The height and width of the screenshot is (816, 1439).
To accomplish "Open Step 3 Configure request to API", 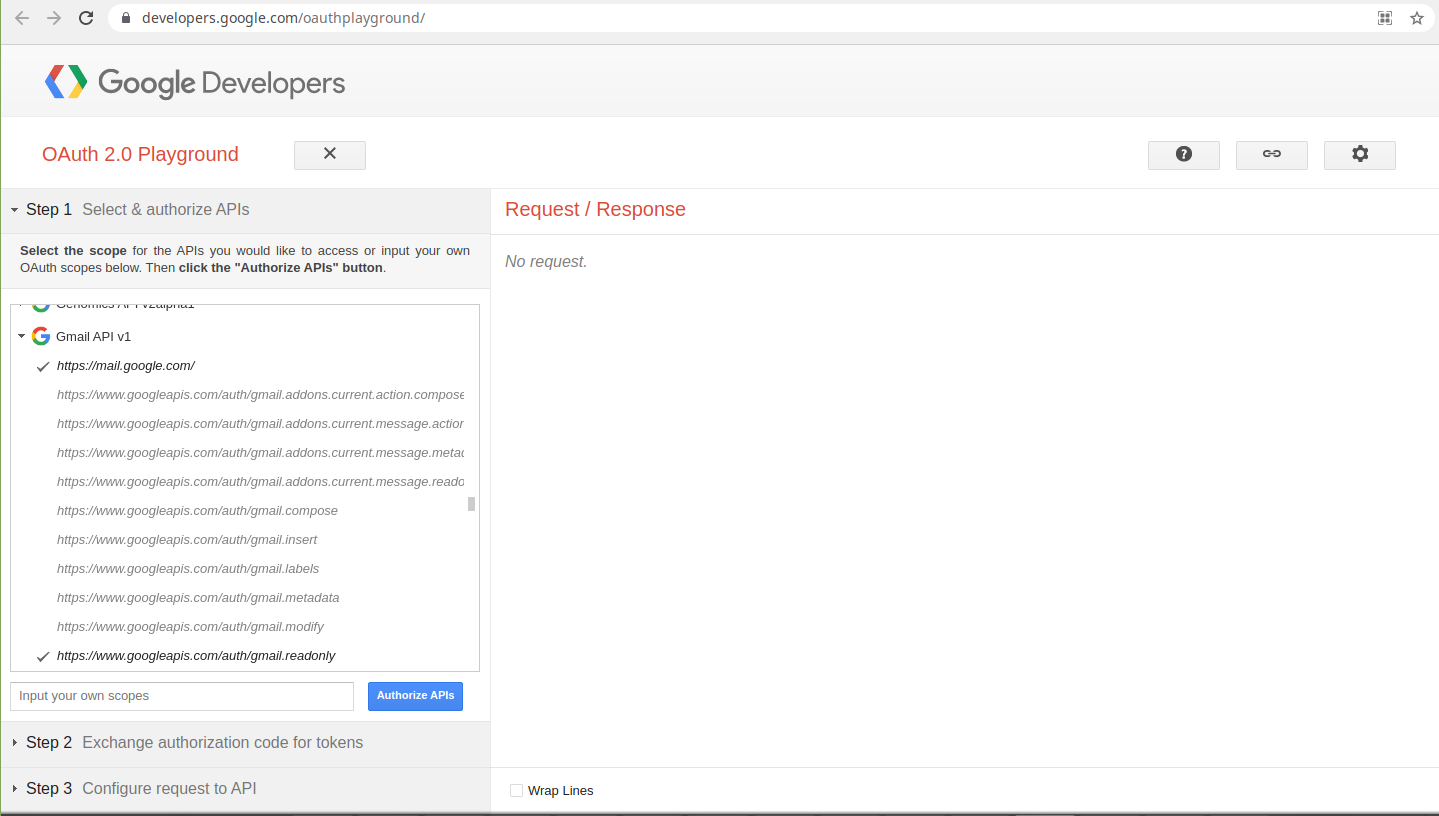I will (x=245, y=789).
